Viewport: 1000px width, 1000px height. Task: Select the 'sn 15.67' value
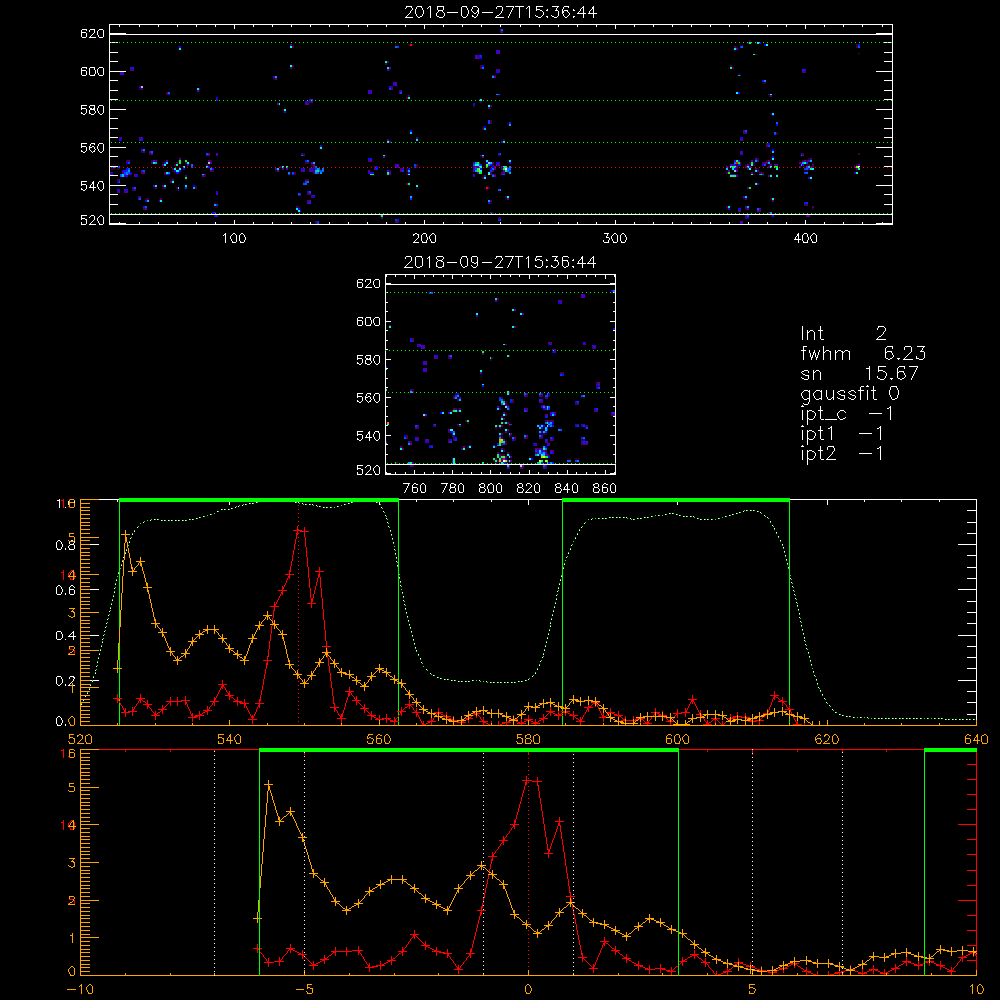(x=860, y=373)
